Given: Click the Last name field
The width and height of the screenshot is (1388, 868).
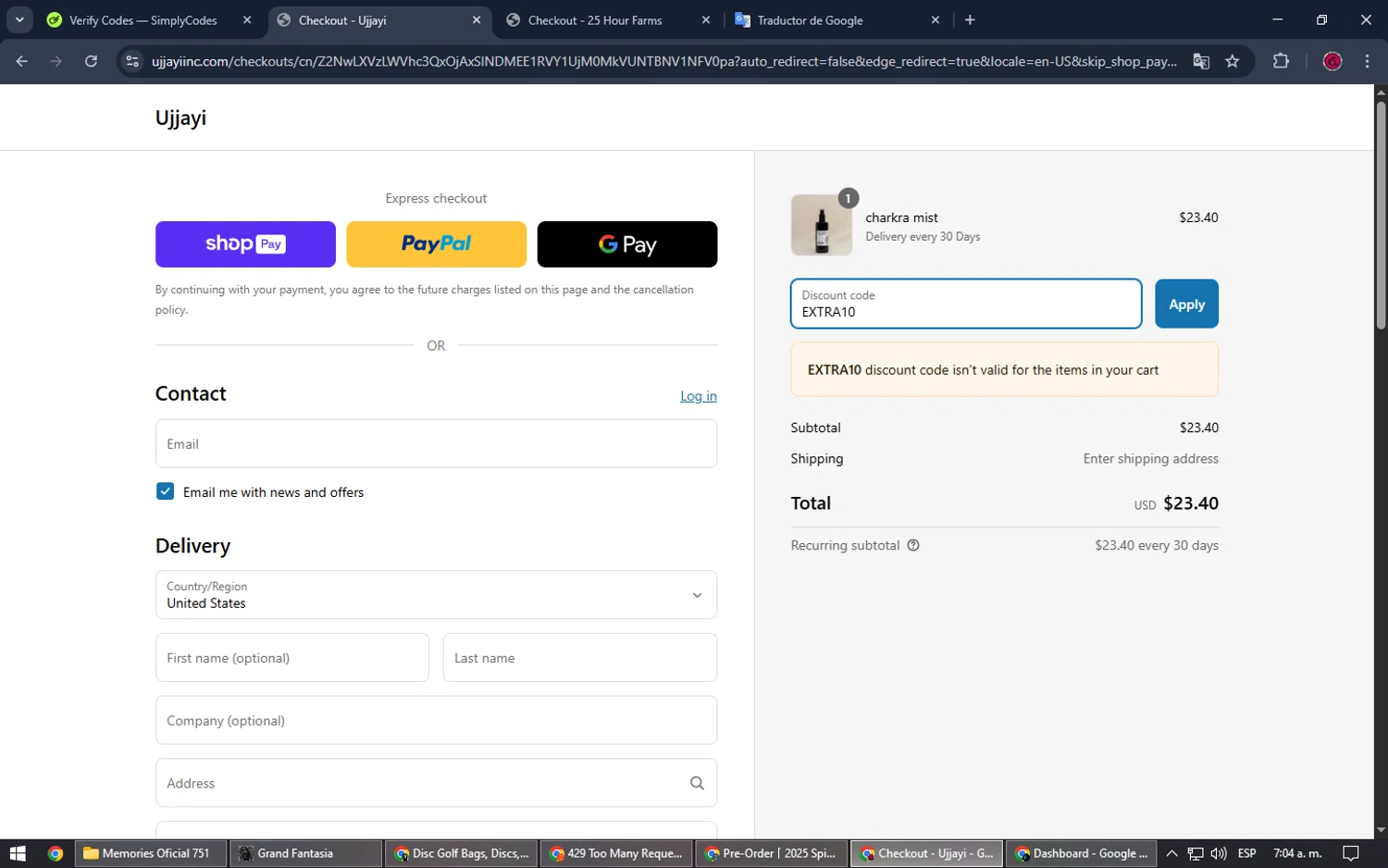Looking at the screenshot, I should pyautogui.click(x=580, y=658).
